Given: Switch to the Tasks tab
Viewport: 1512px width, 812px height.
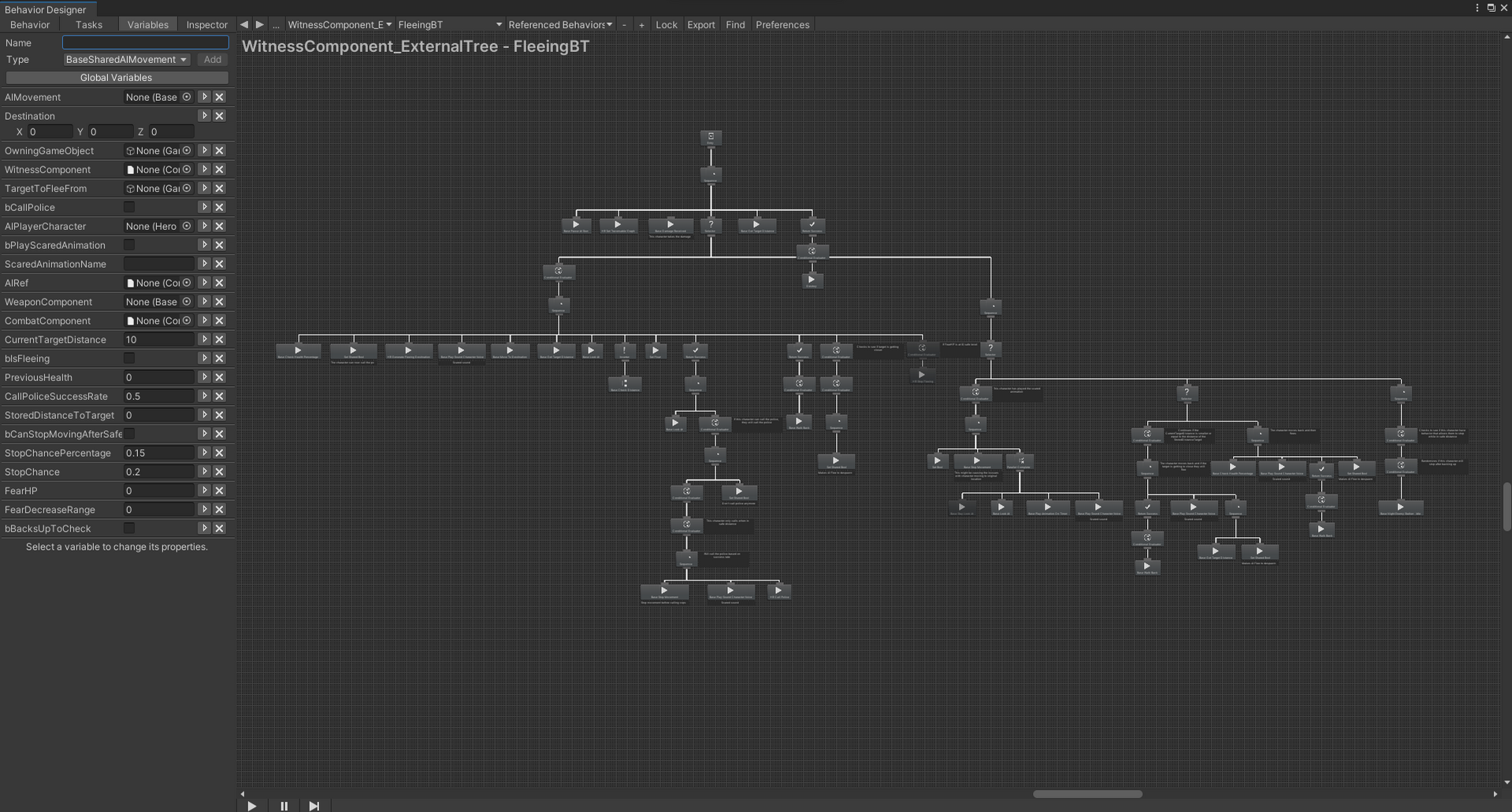Looking at the screenshot, I should (x=89, y=24).
